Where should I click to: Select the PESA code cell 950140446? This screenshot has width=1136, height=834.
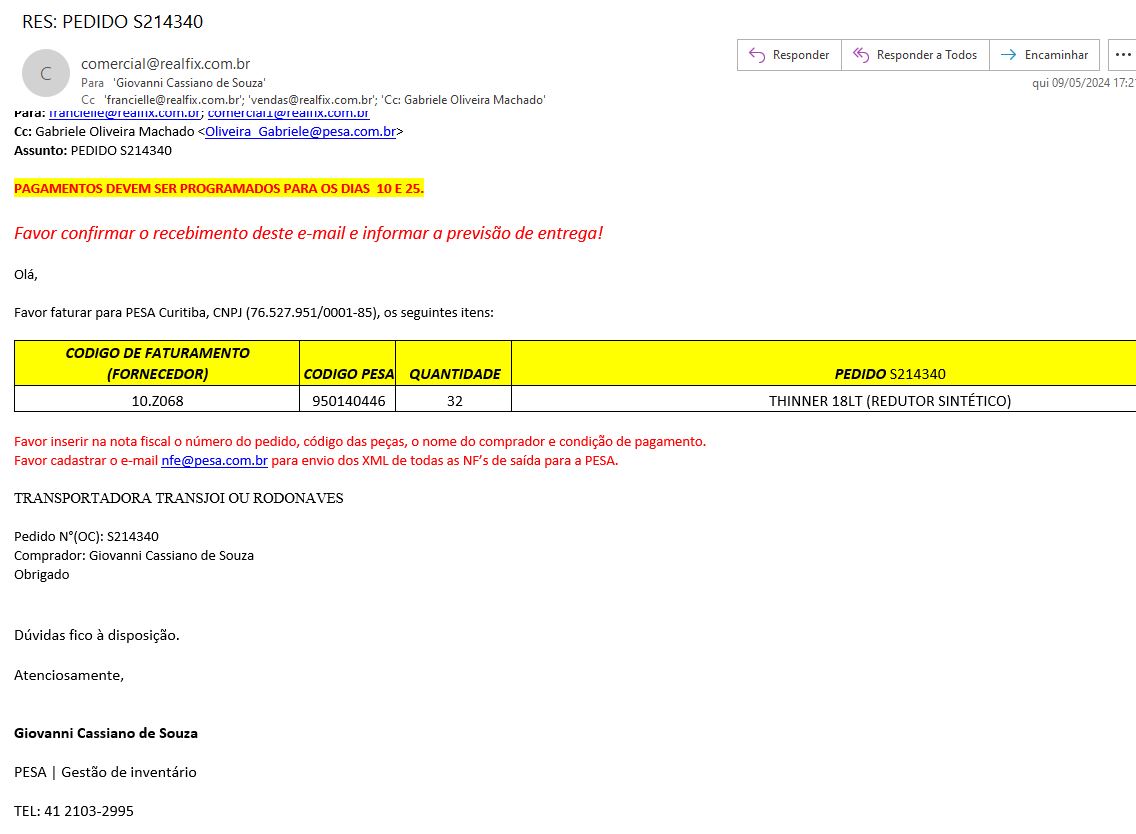347,401
